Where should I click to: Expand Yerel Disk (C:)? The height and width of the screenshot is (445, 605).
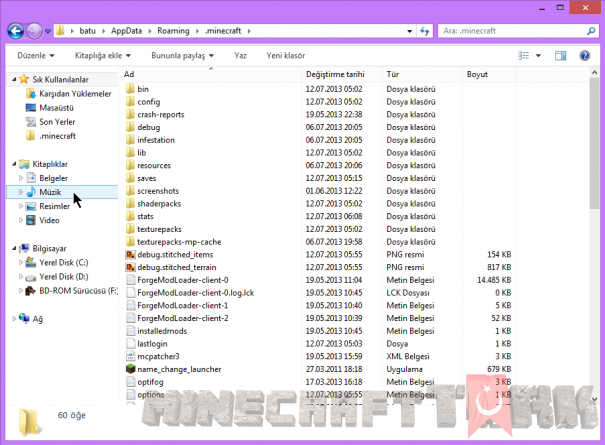(21, 262)
